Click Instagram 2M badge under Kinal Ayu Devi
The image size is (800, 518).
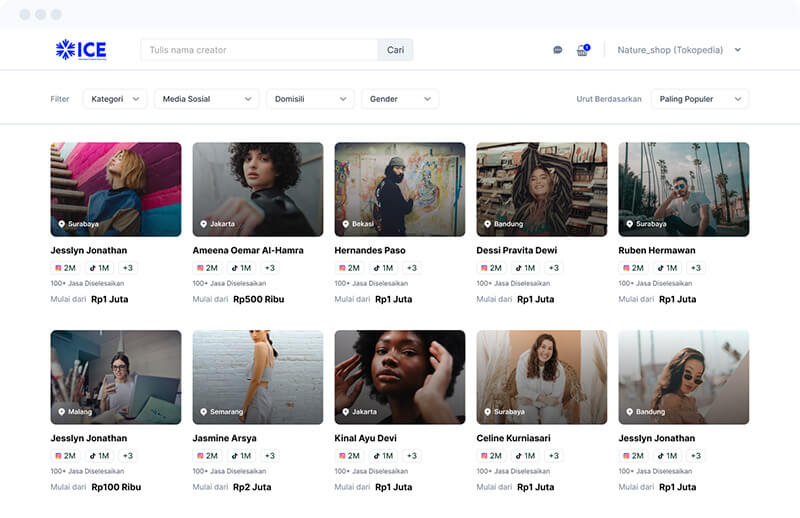349,456
